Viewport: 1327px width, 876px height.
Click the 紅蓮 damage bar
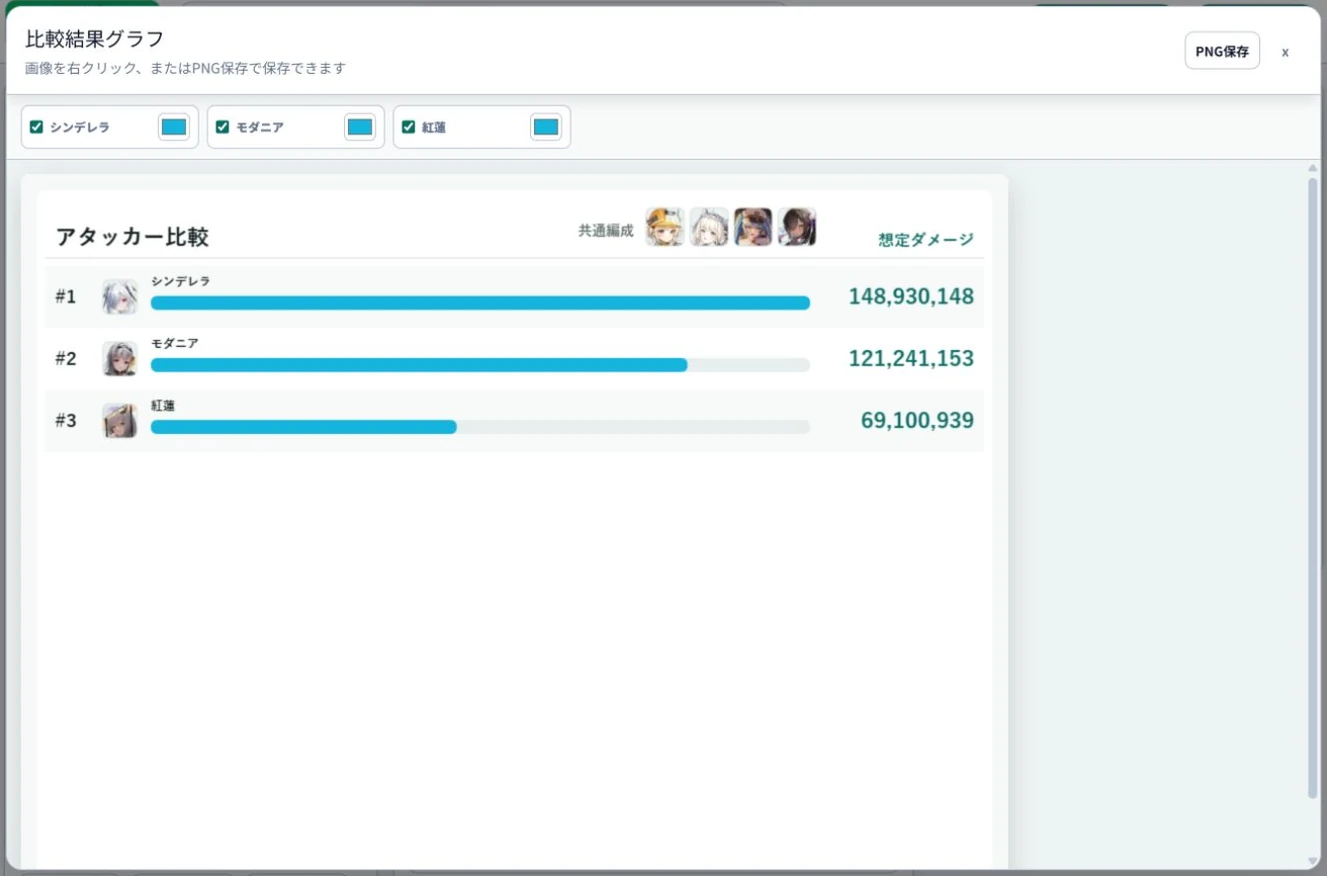click(x=304, y=427)
